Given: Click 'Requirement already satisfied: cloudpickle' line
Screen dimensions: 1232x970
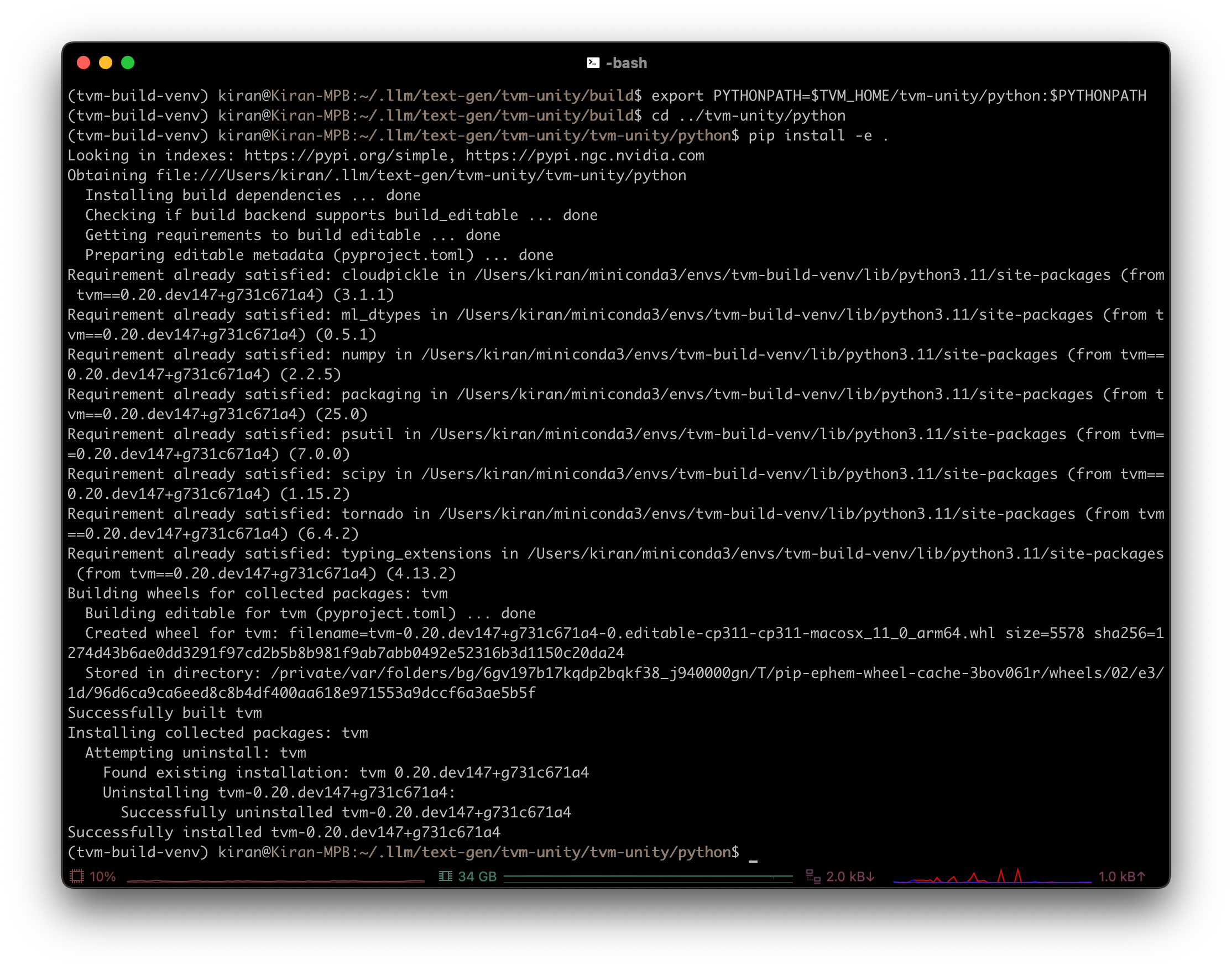Looking at the screenshot, I should click(x=616, y=275).
